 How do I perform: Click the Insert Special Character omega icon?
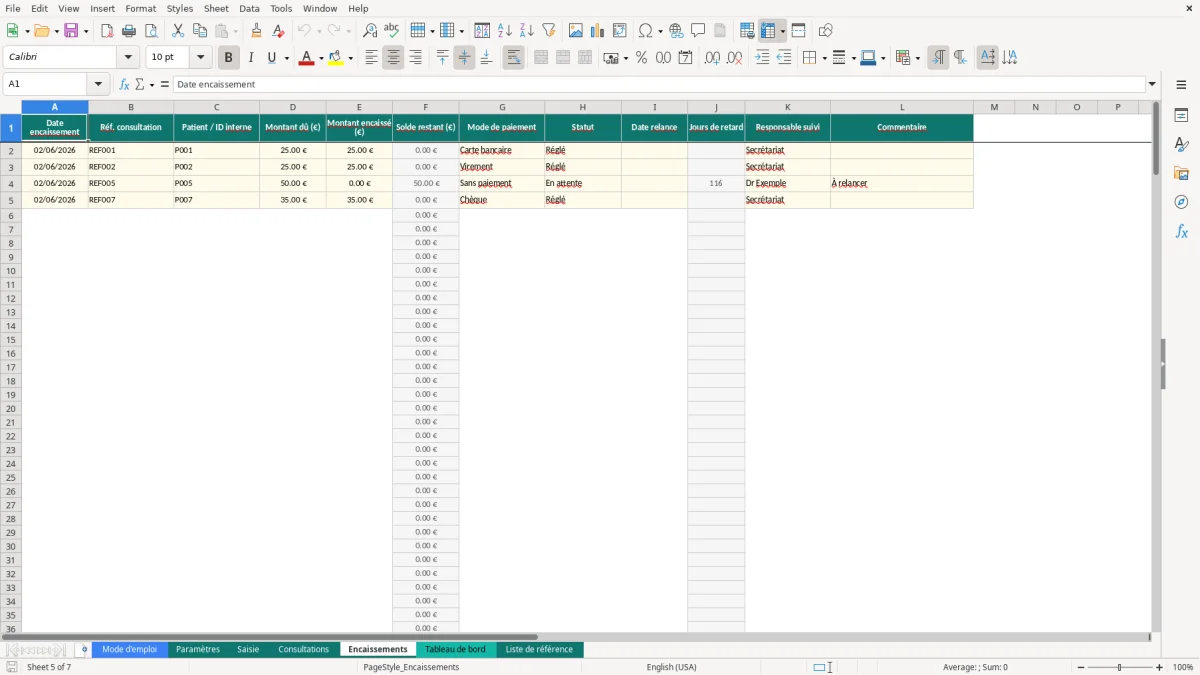pos(646,31)
